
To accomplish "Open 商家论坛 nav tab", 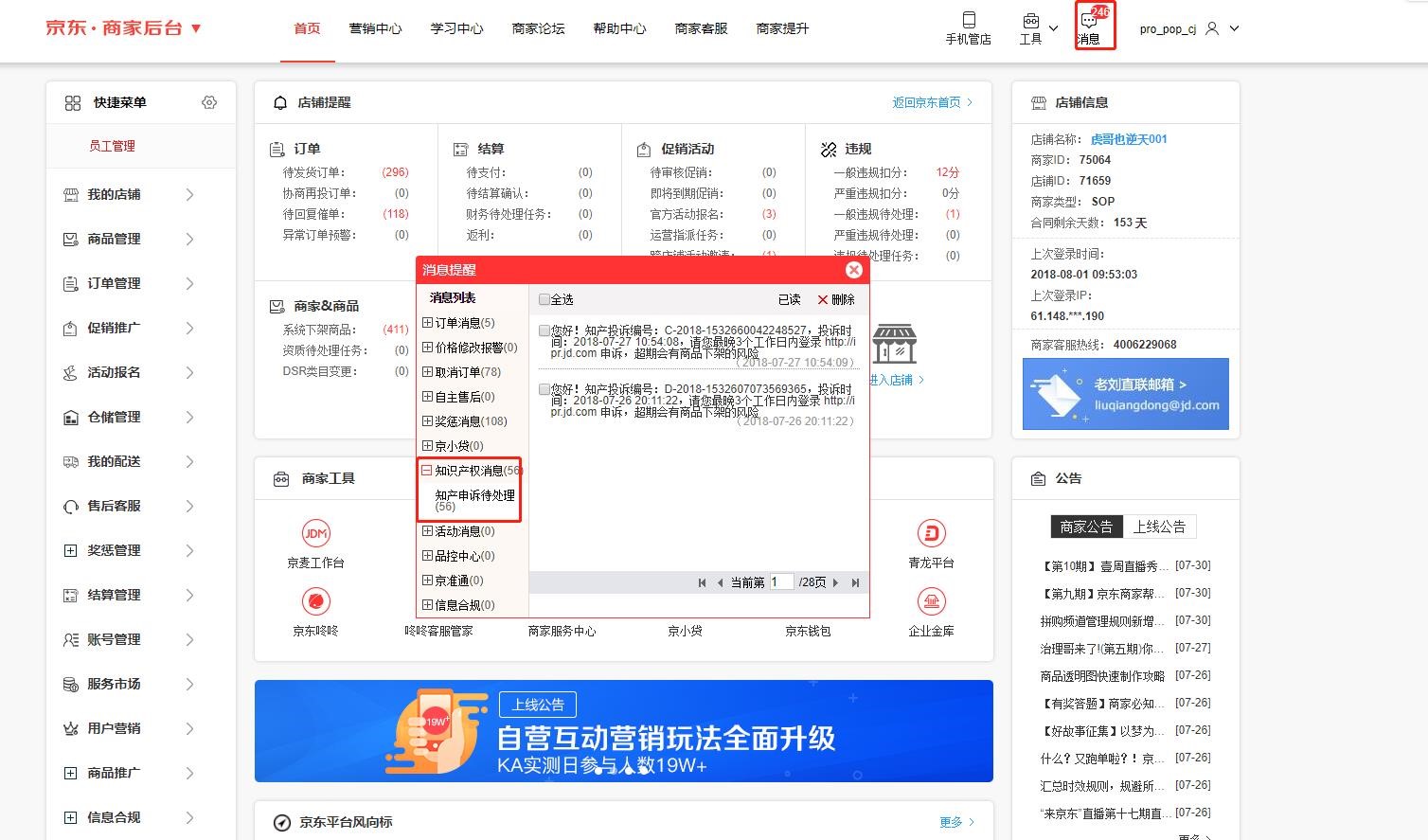I will [x=538, y=28].
